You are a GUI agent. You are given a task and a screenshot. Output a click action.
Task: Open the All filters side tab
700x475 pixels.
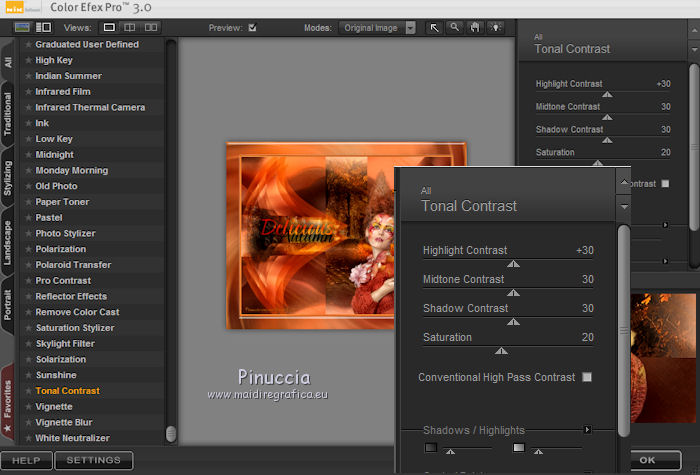pos(8,62)
